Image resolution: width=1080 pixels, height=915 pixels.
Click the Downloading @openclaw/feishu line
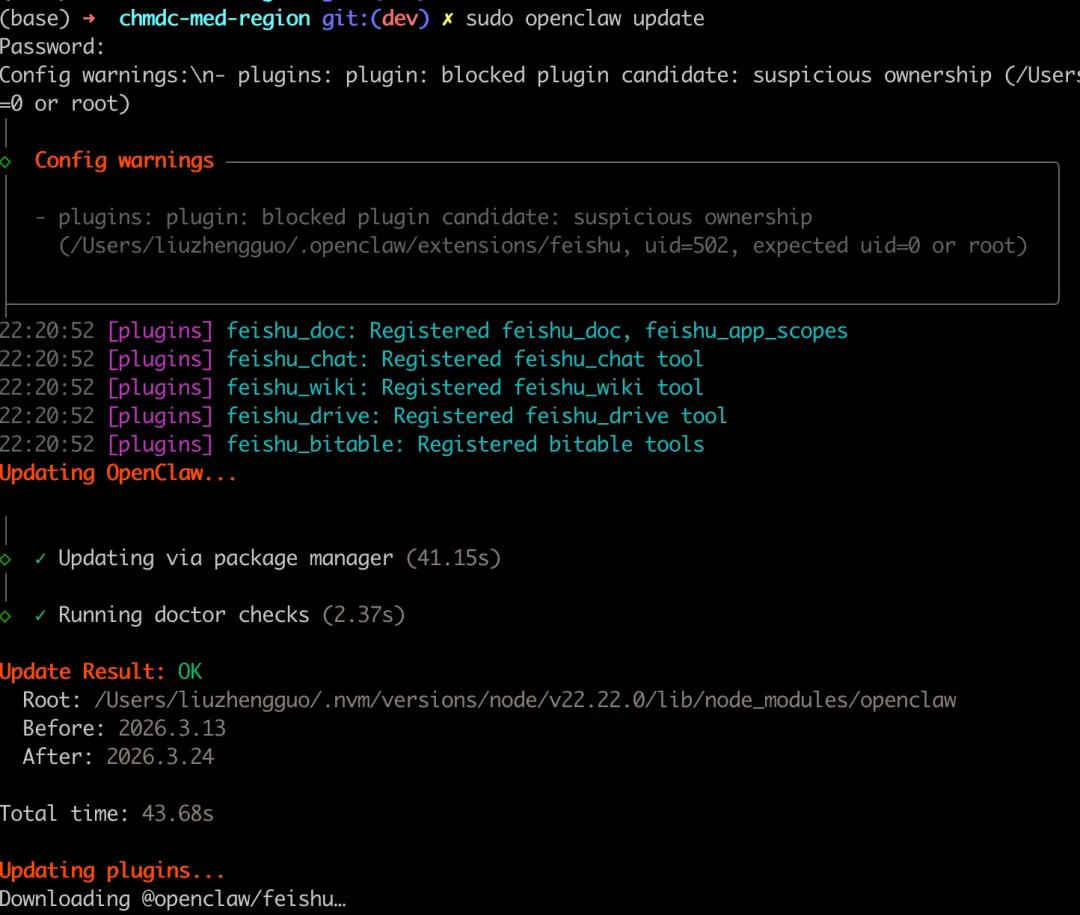pyautogui.click(x=172, y=899)
